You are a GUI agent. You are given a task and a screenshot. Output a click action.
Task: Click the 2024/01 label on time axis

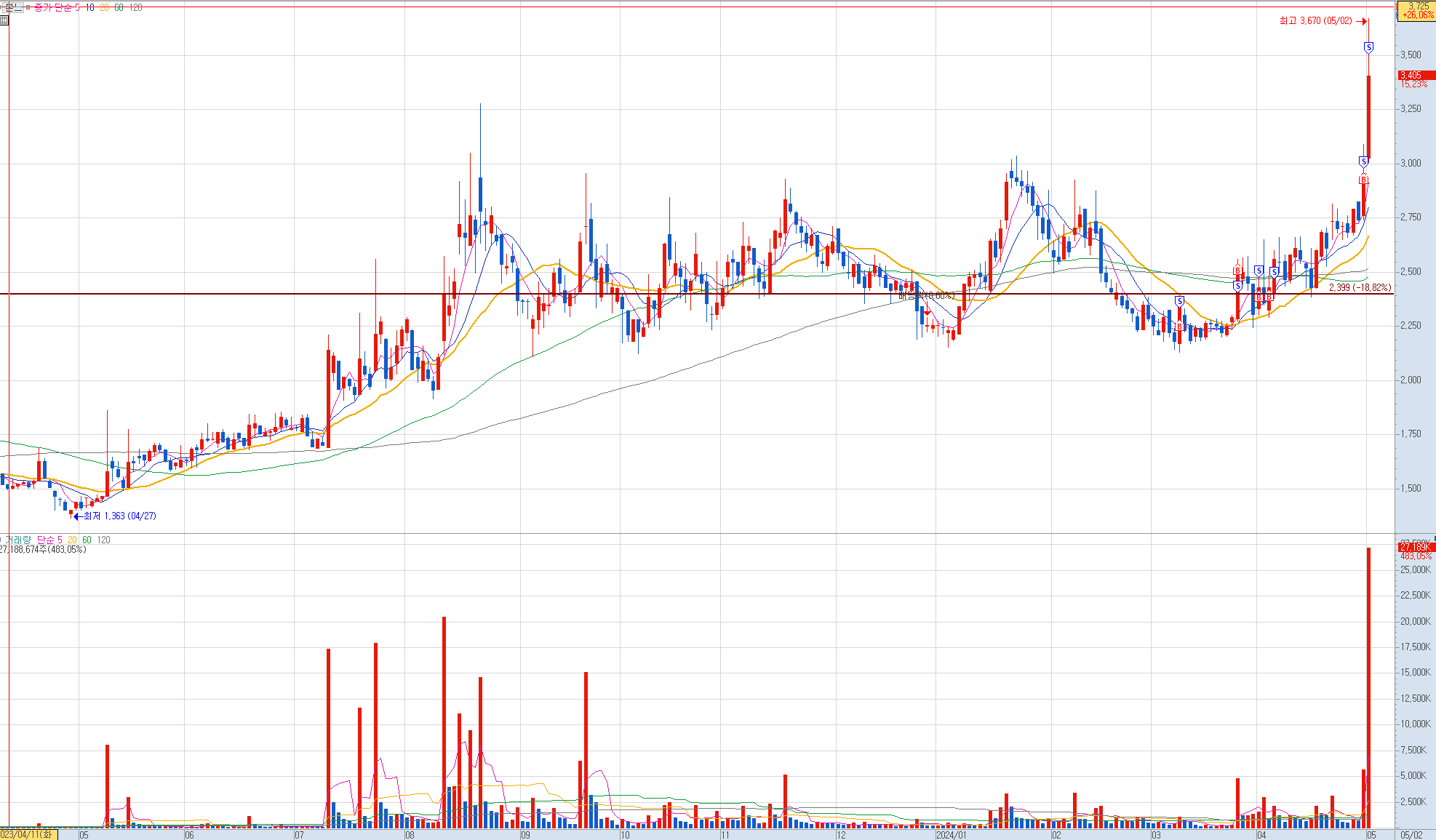pyautogui.click(x=951, y=835)
